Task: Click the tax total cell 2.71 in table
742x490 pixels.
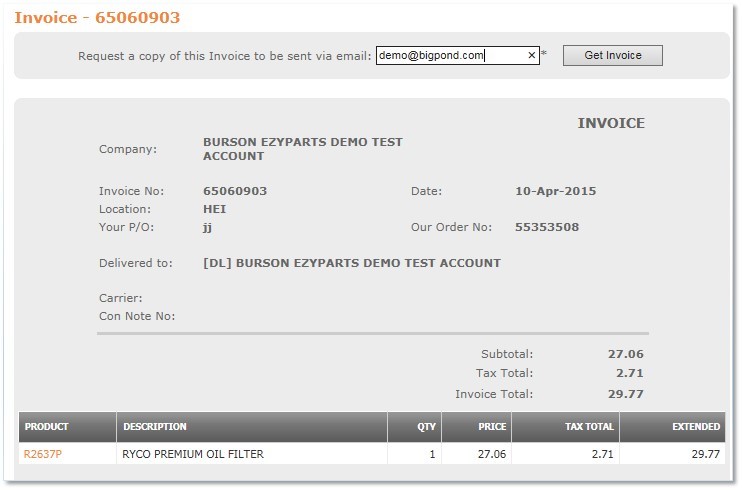Action: tap(565, 454)
